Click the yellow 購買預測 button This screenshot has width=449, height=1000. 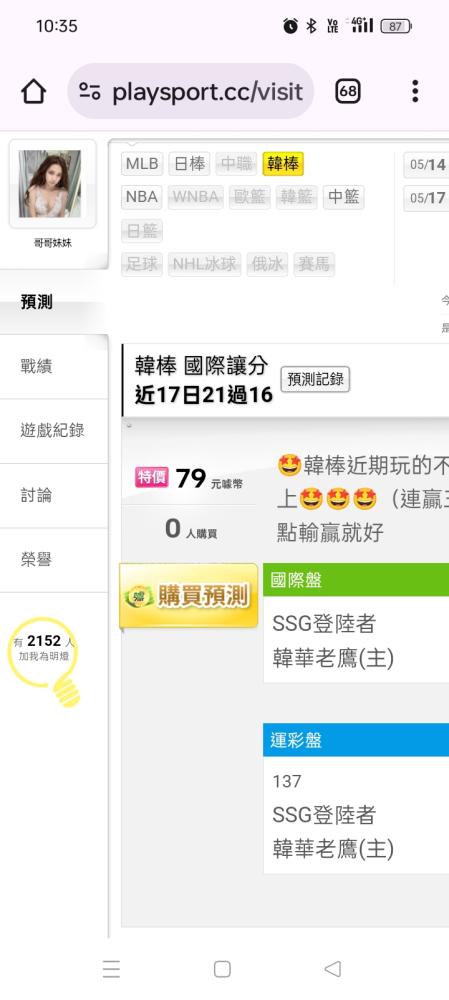[189, 596]
